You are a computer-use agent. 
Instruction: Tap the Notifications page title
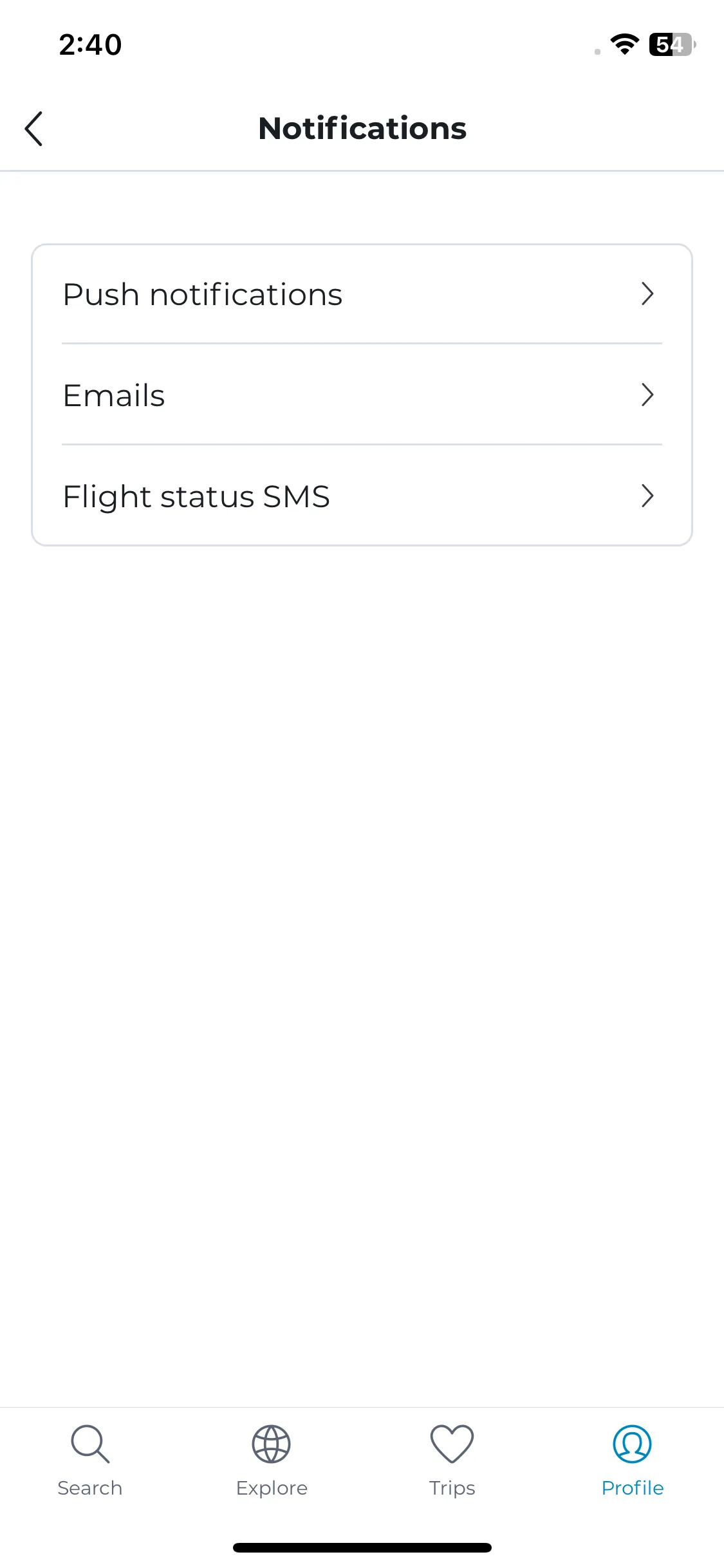coord(362,128)
